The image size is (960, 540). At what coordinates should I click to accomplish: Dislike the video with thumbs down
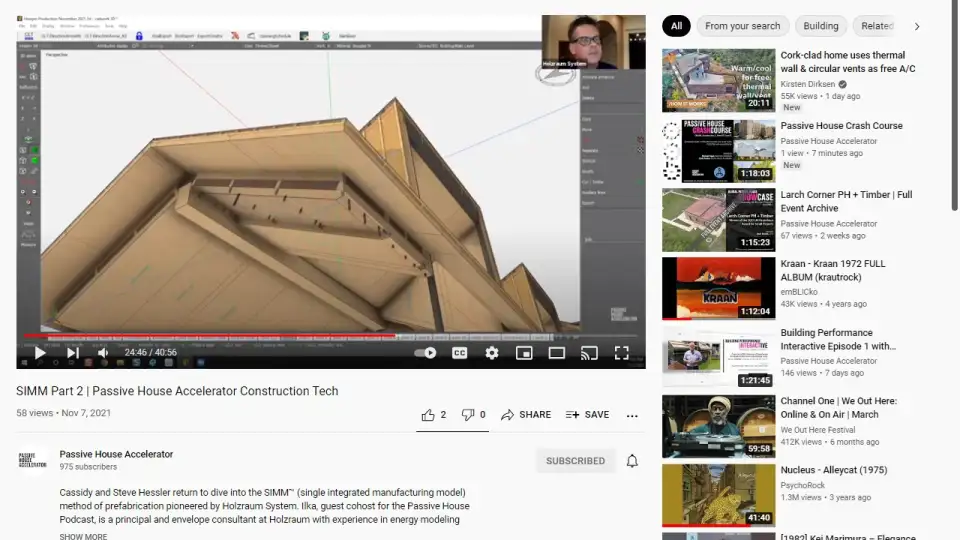click(473, 415)
